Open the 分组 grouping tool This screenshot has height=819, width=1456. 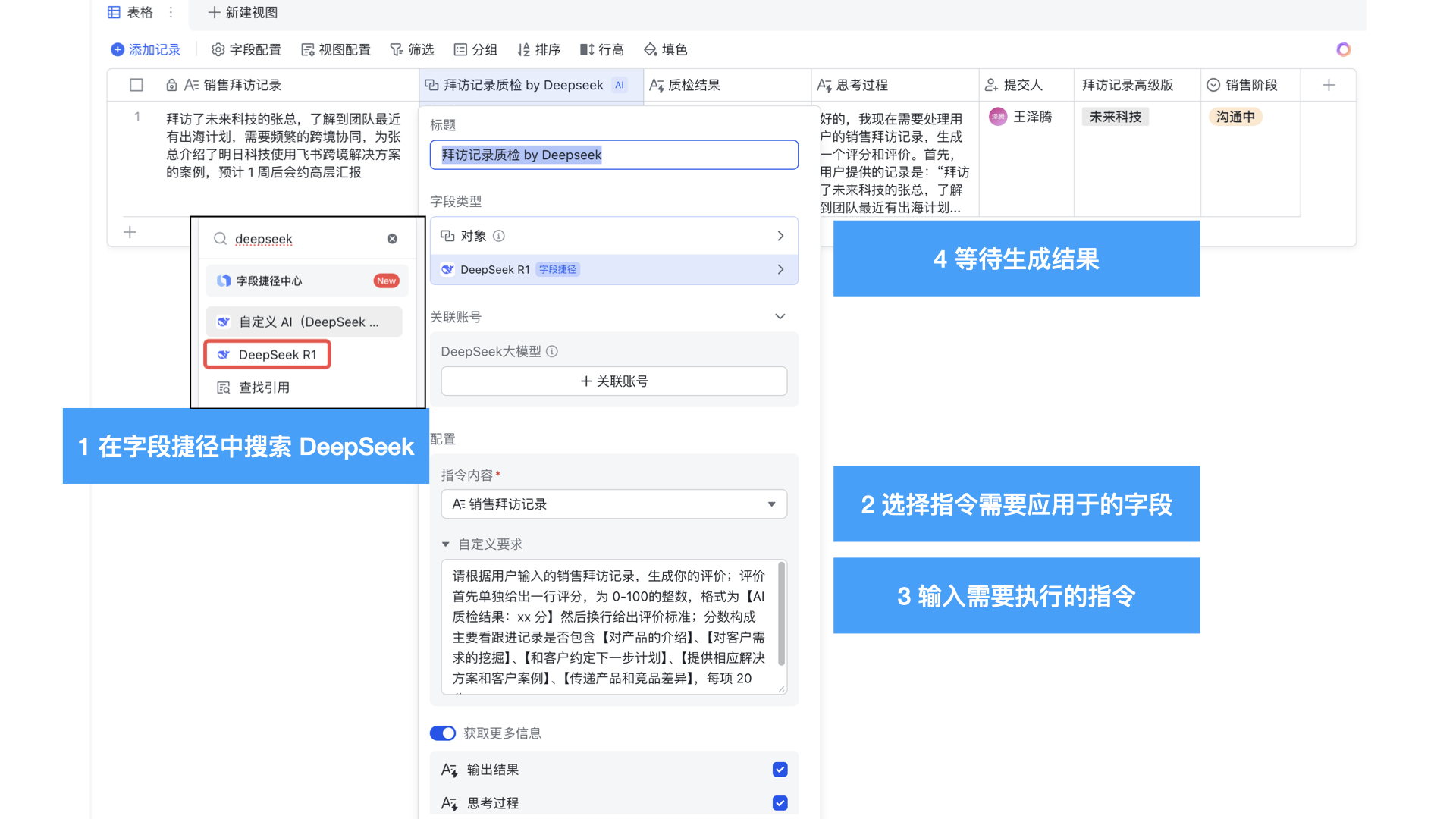475,49
